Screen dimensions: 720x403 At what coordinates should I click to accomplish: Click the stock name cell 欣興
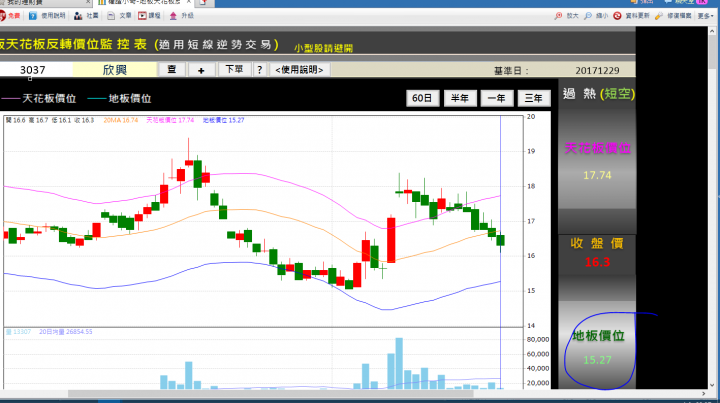114,70
